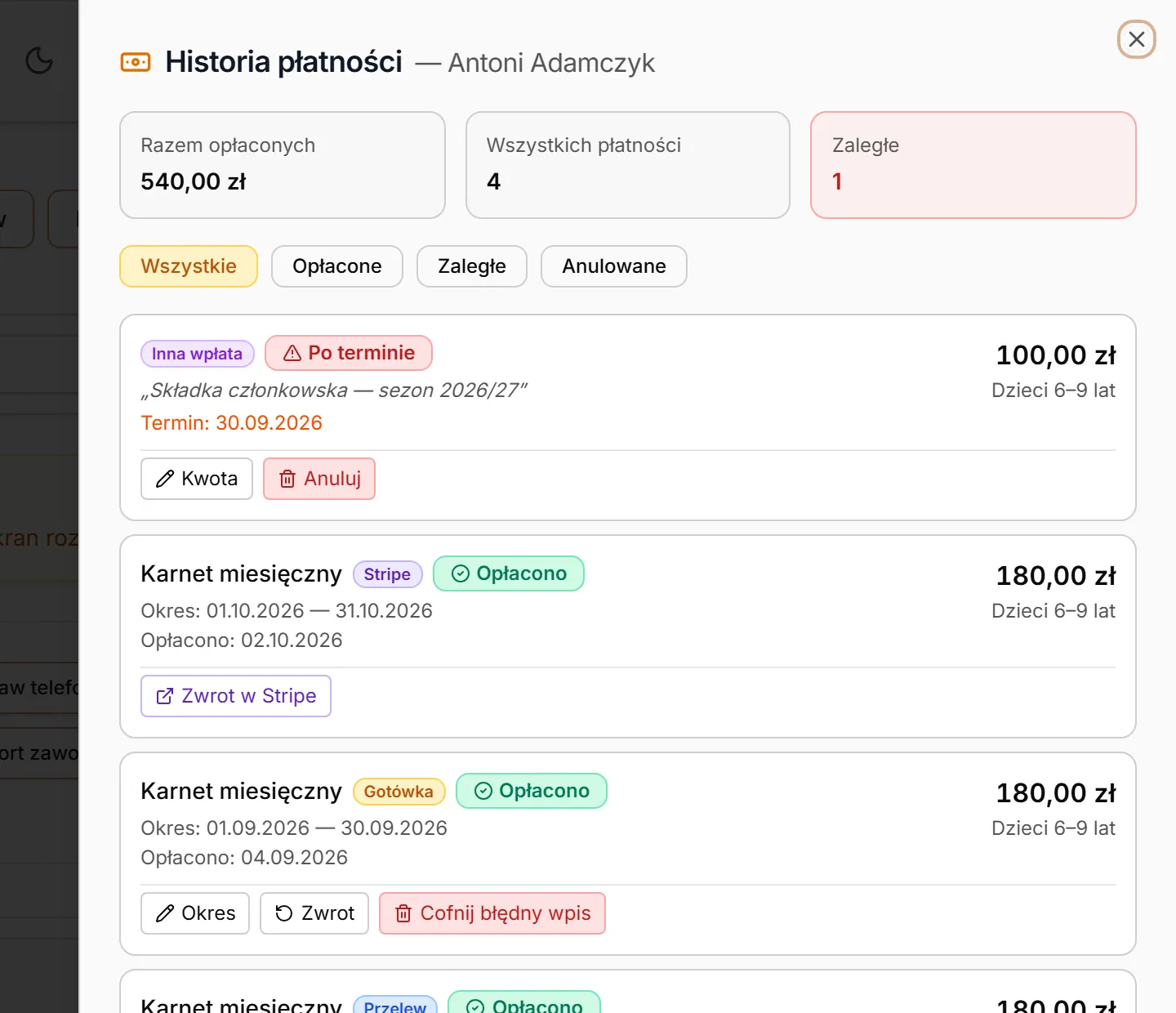This screenshot has width=1176, height=1013.
Task: Click Zwrot refund button for cash payment
Action: point(314,913)
